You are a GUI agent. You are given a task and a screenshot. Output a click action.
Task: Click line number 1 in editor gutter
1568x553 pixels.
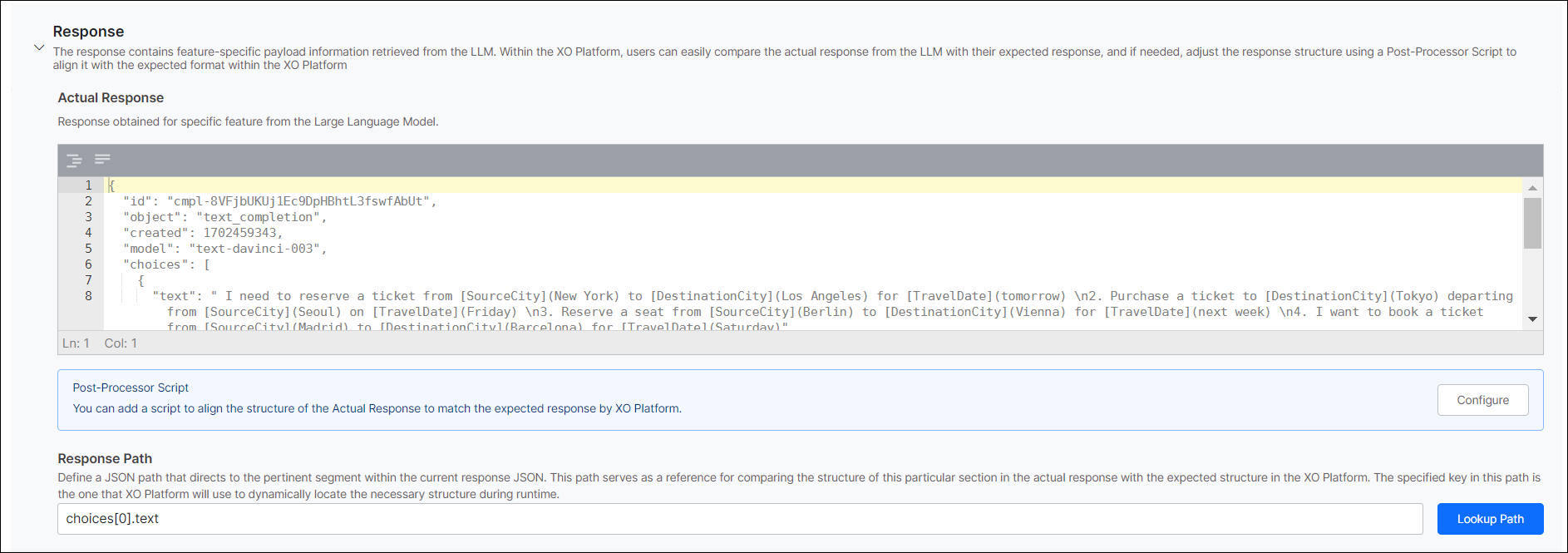(88, 185)
